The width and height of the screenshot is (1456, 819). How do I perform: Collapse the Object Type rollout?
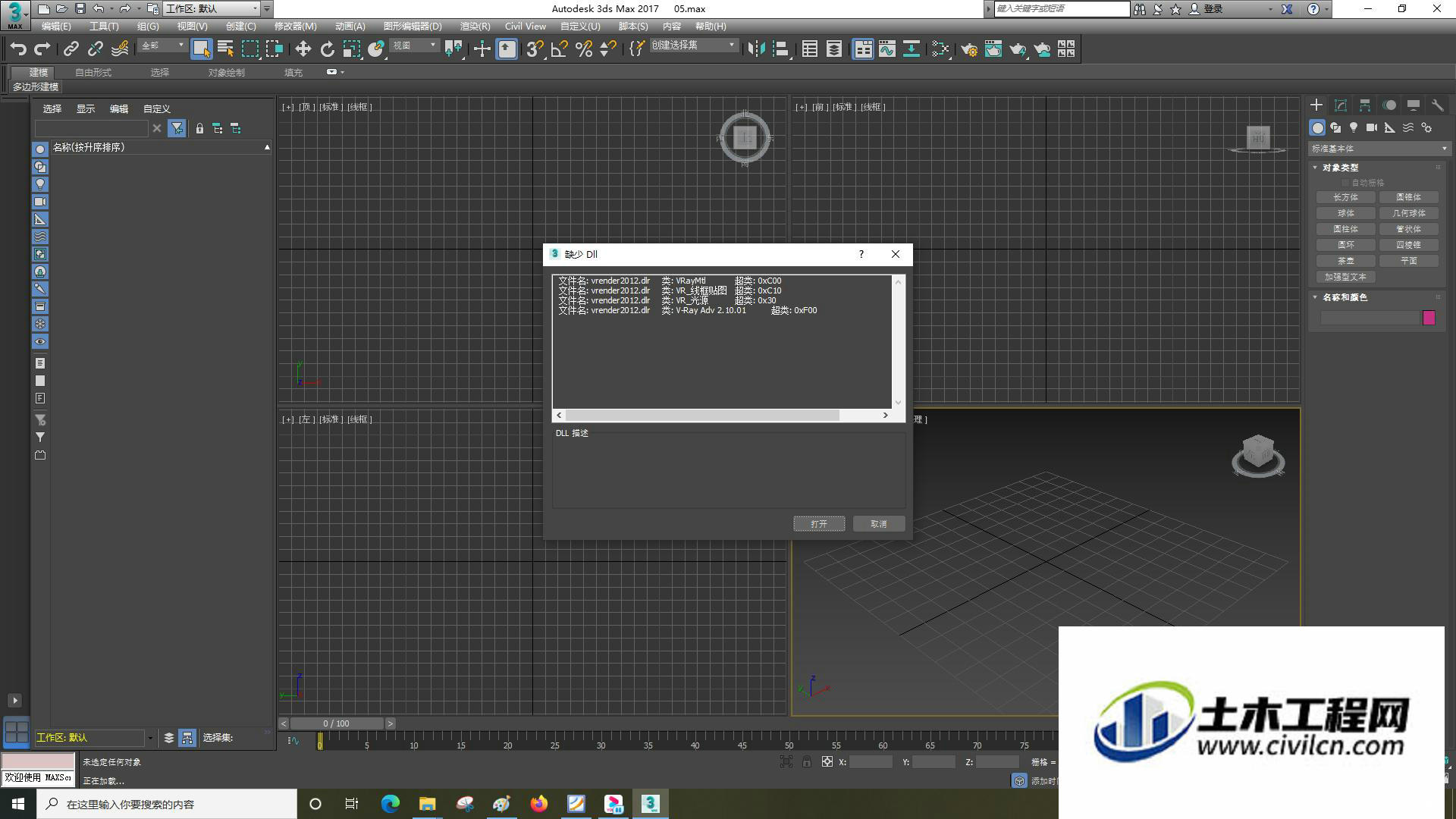click(1315, 168)
